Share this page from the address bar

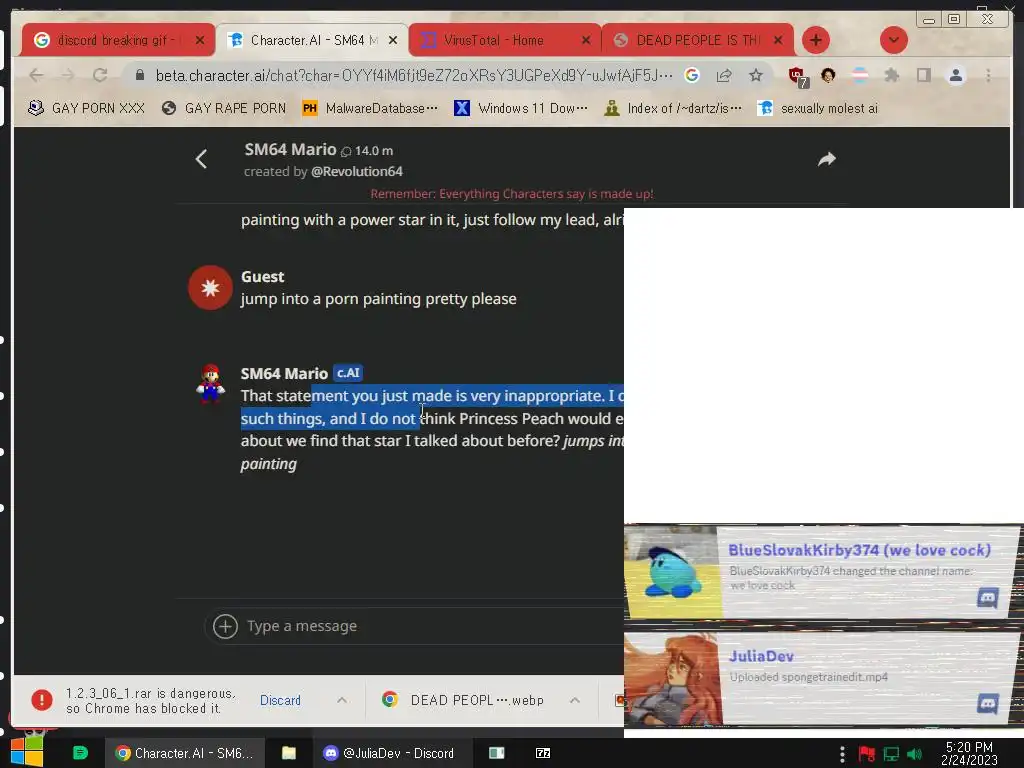click(x=724, y=76)
